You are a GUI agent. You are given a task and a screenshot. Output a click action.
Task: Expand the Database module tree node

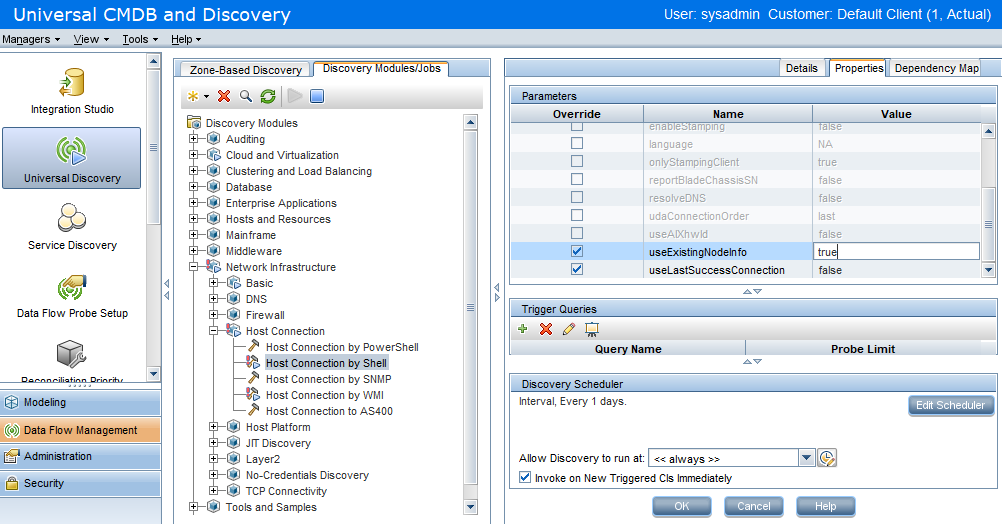[x=194, y=187]
